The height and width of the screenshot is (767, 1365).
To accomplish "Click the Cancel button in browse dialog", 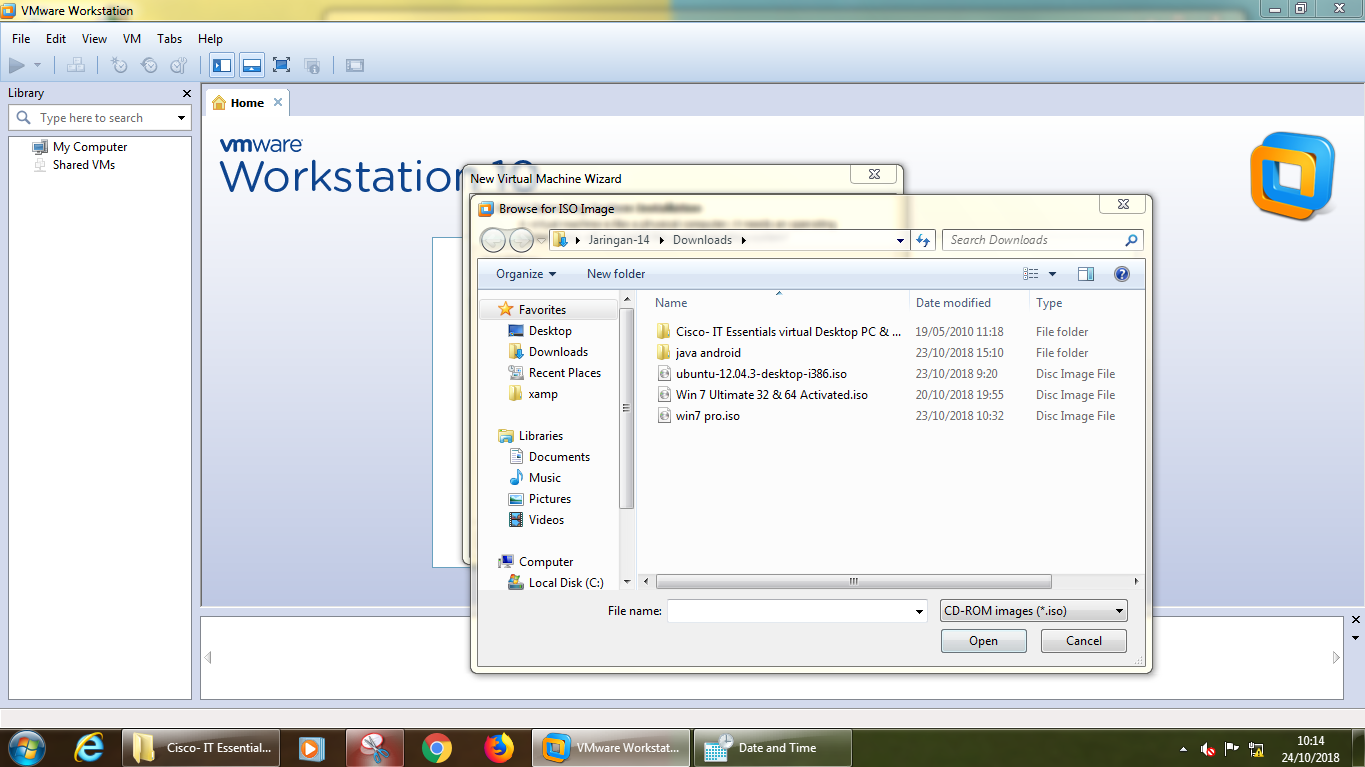I will pos(1083,641).
